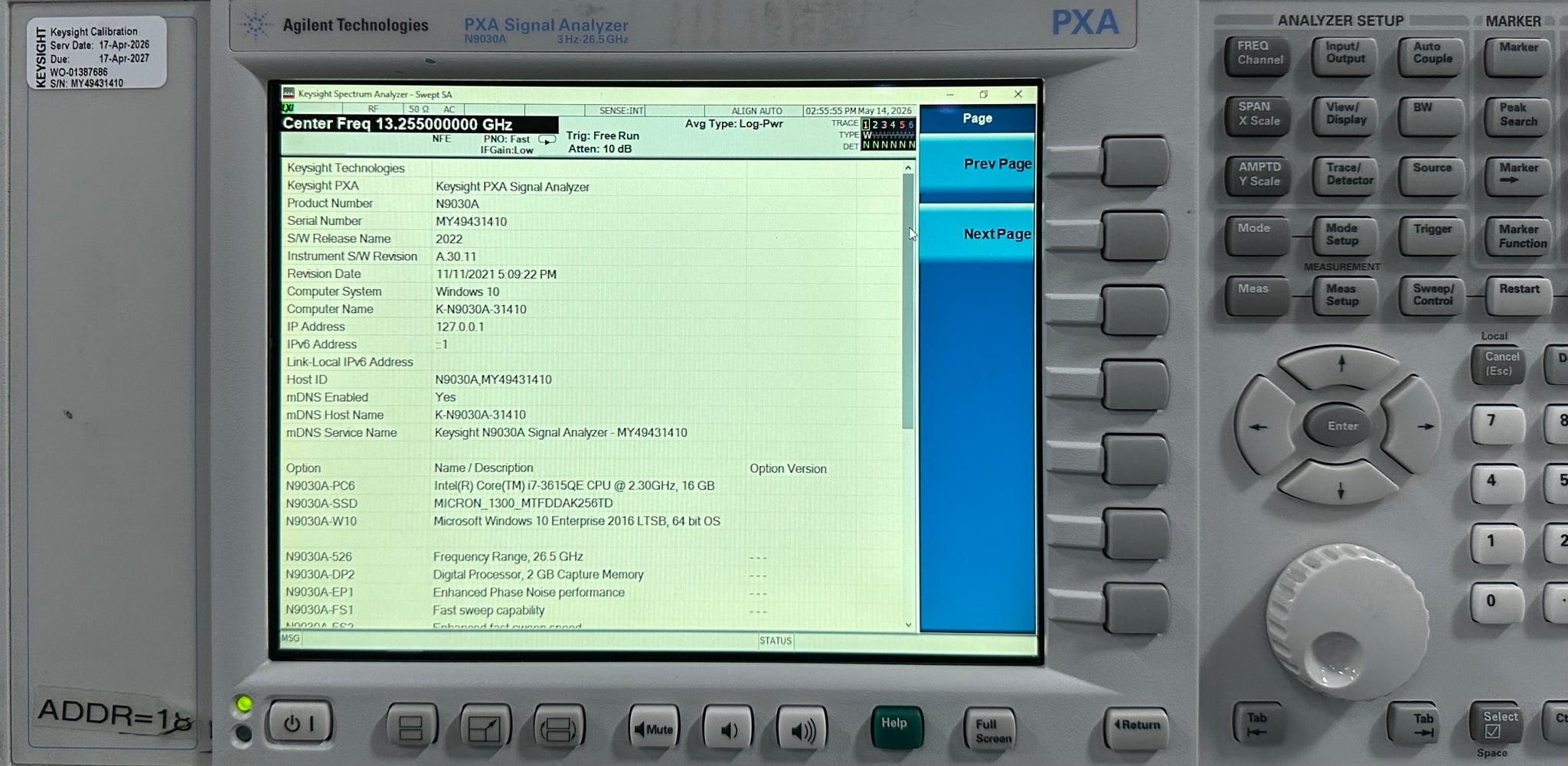Screen dimensions: 1568x766
Task: Restore the Swept SA window size
Action: [x=983, y=94]
